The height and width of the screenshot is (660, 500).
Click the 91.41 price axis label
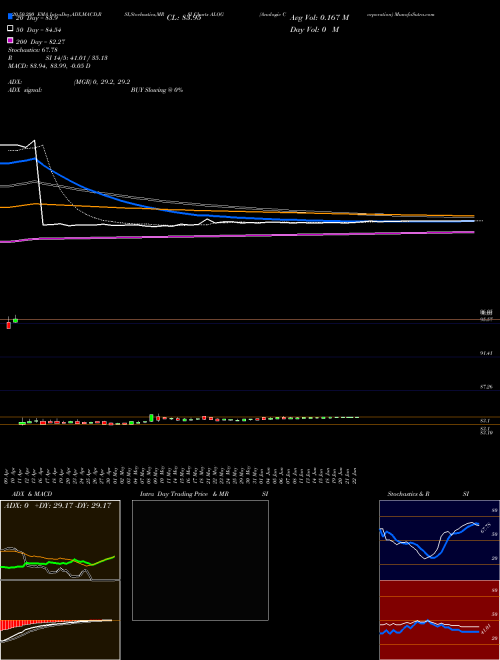486,353
